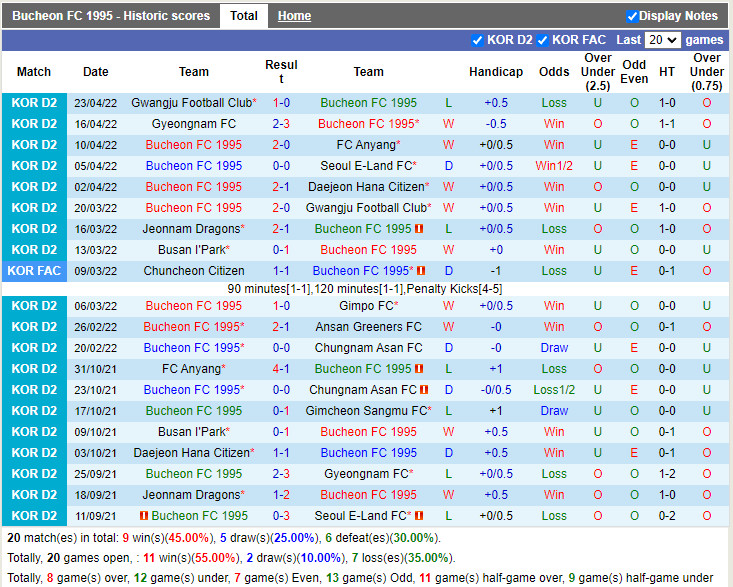The width and height of the screenshot is (733, 587).
Task: Open the Last games count dropdown
Action: (662, 40)
